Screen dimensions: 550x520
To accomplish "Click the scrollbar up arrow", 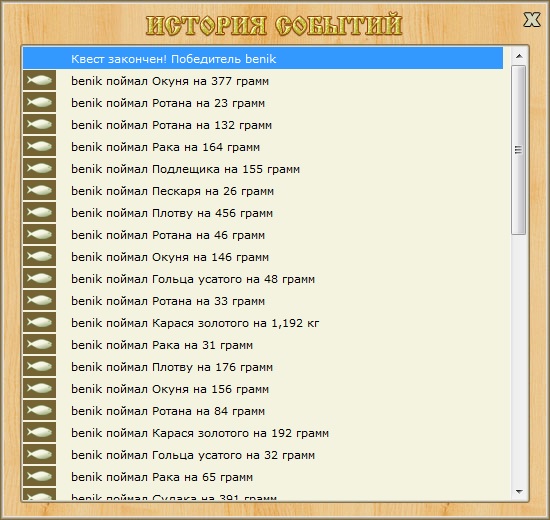I will tap(519, 56).
